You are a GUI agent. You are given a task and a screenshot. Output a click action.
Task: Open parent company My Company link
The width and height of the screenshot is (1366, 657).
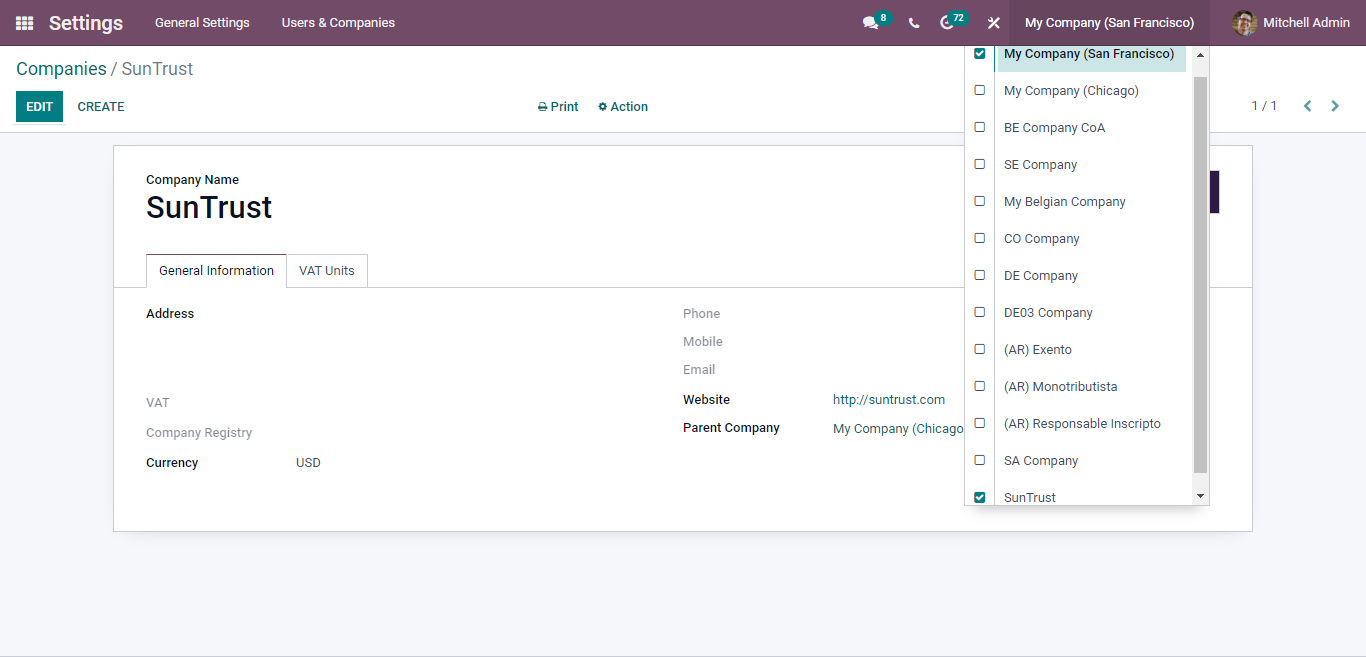[x=899, y=428]
